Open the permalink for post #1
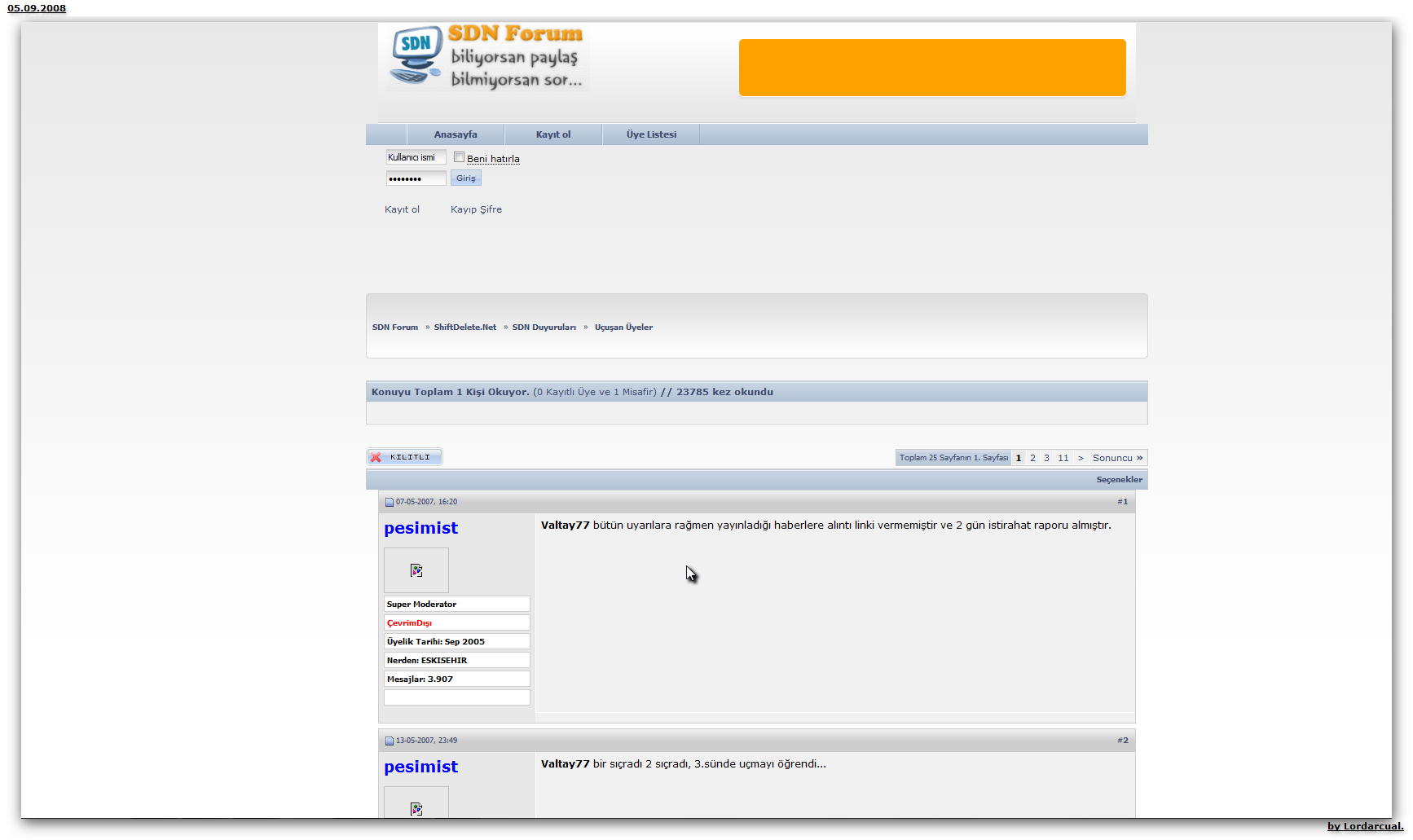1413x840 pixels. 1123,502
